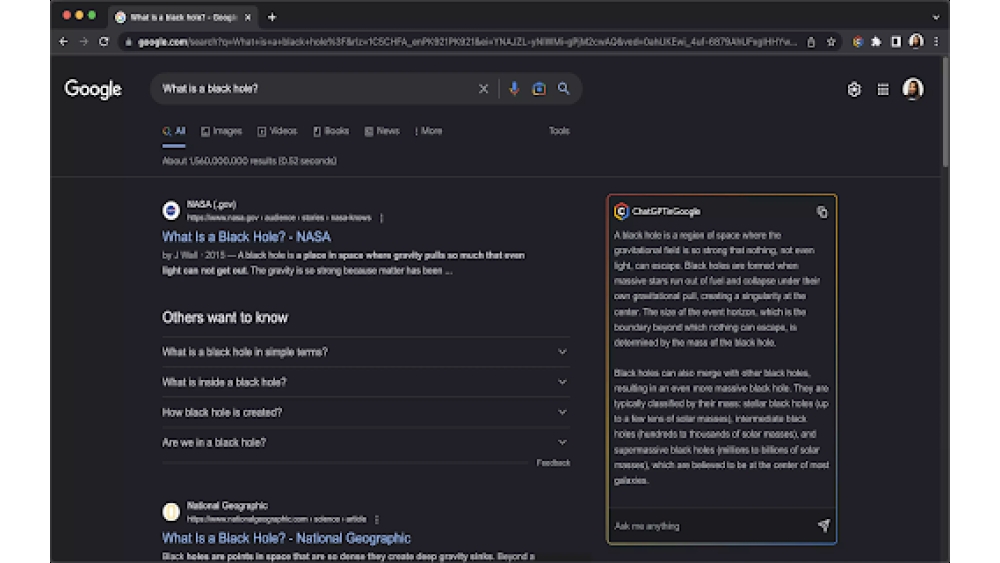This screenshot has width=1000, height=563.
Task: Open the Chrome profile avatar in toolbar
Action: 916,41
